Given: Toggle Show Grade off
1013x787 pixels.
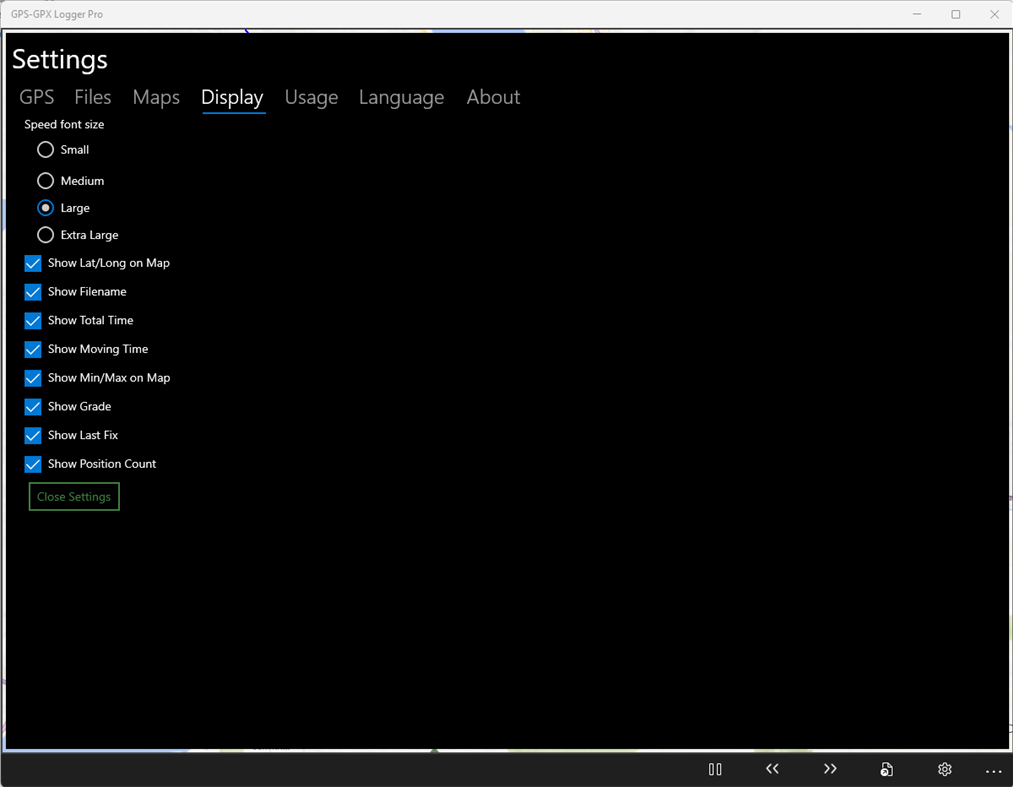Looking at the screenshot, I should point(32,406).
